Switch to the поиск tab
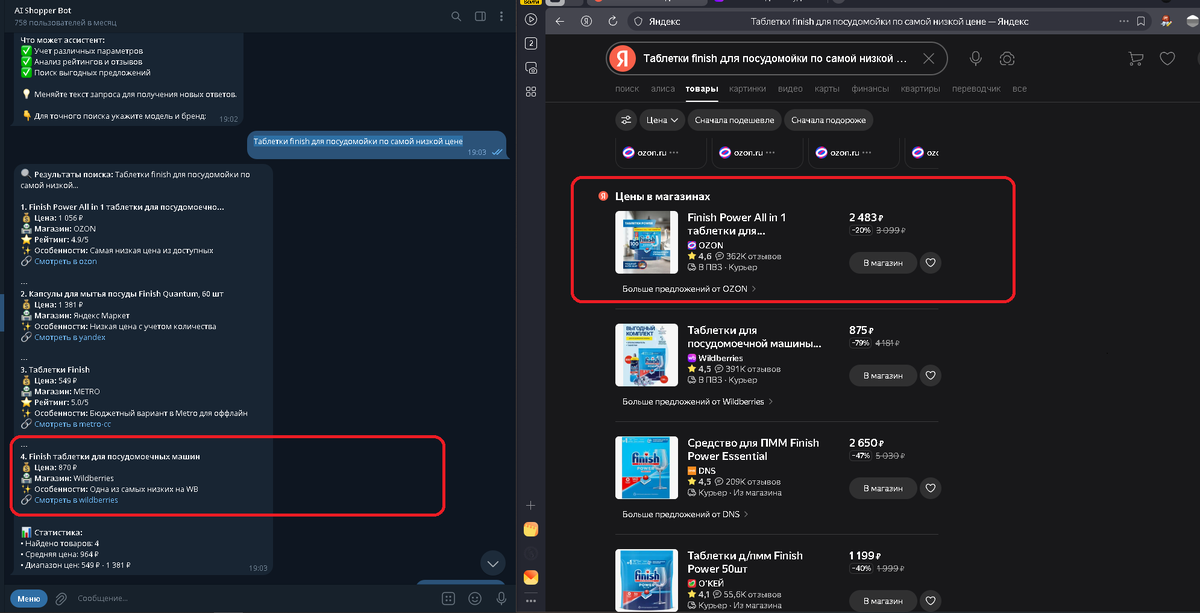This screenshot has width=1200, height=613. (x=627, y=89)
